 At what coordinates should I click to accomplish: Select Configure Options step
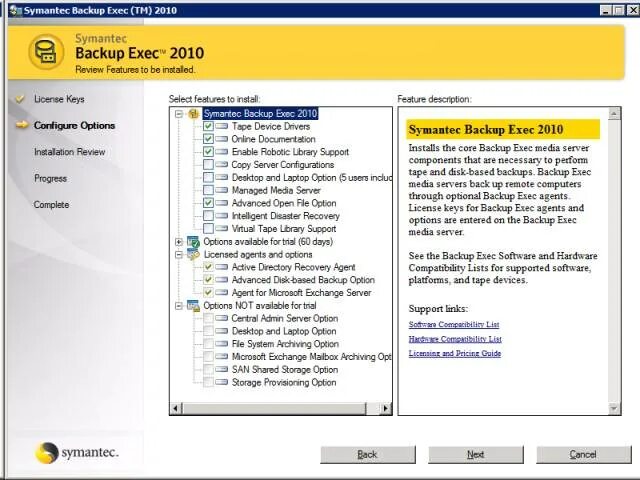(74, 125)
